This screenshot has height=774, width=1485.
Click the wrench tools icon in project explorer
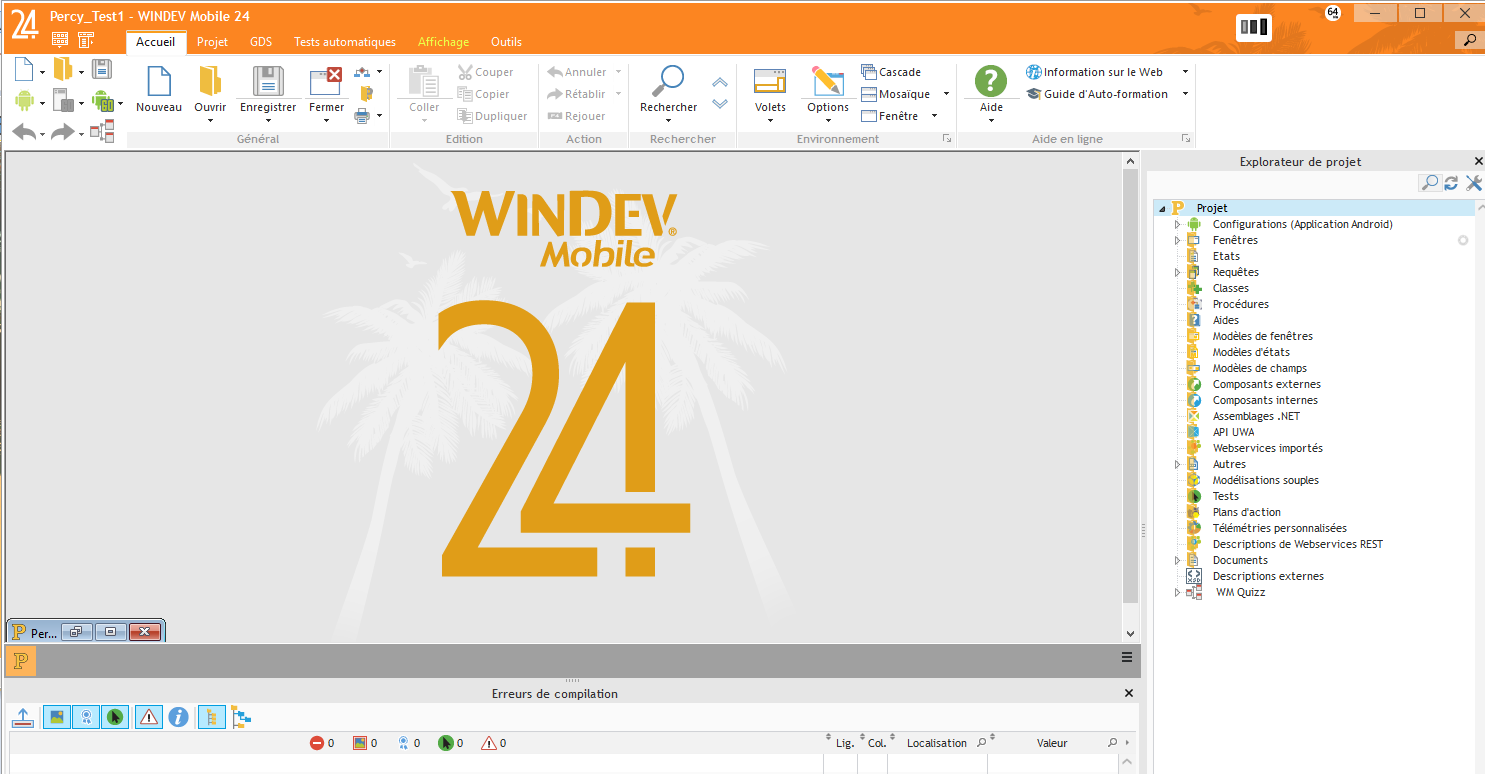1473,183
